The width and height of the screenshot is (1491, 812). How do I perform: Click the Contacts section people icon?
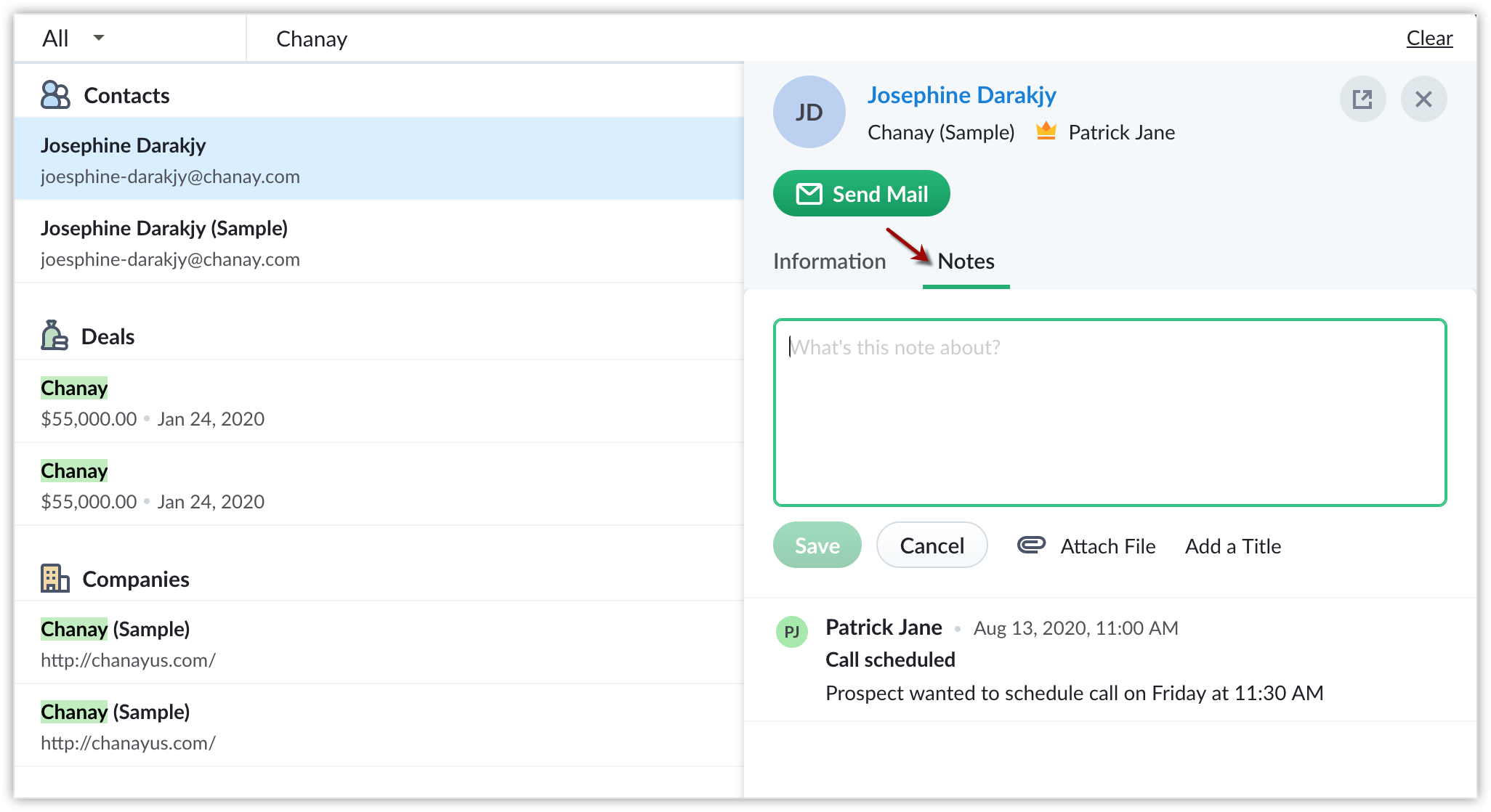pyautogui.click(x=55, y=95)
